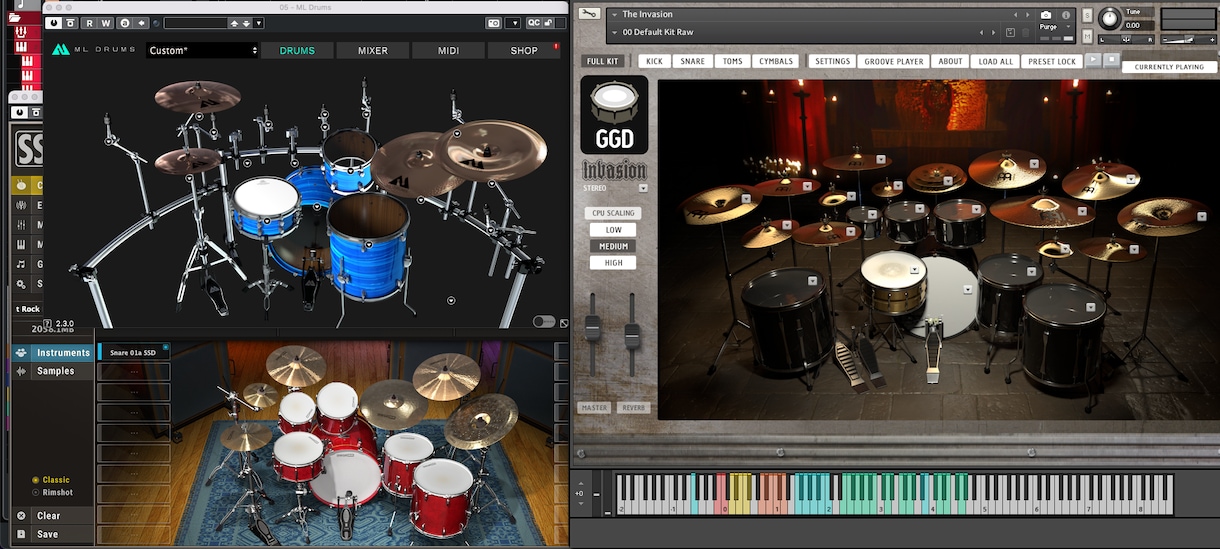Click the save snapshot disk icon
Screen dimensions: 1220x549
pyautogui.click(x=1010, y=32)
